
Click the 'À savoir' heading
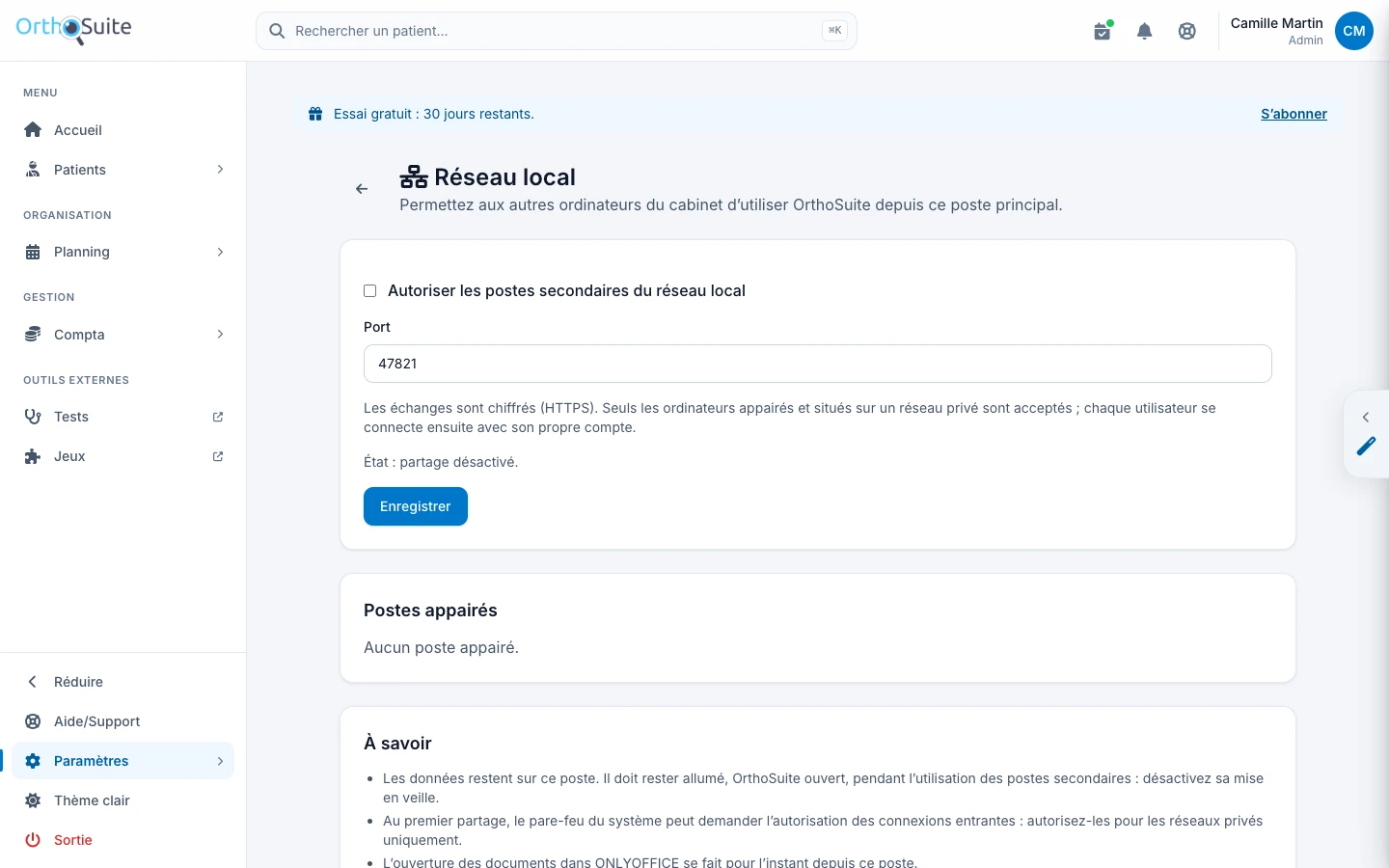(x=397, y=744)
